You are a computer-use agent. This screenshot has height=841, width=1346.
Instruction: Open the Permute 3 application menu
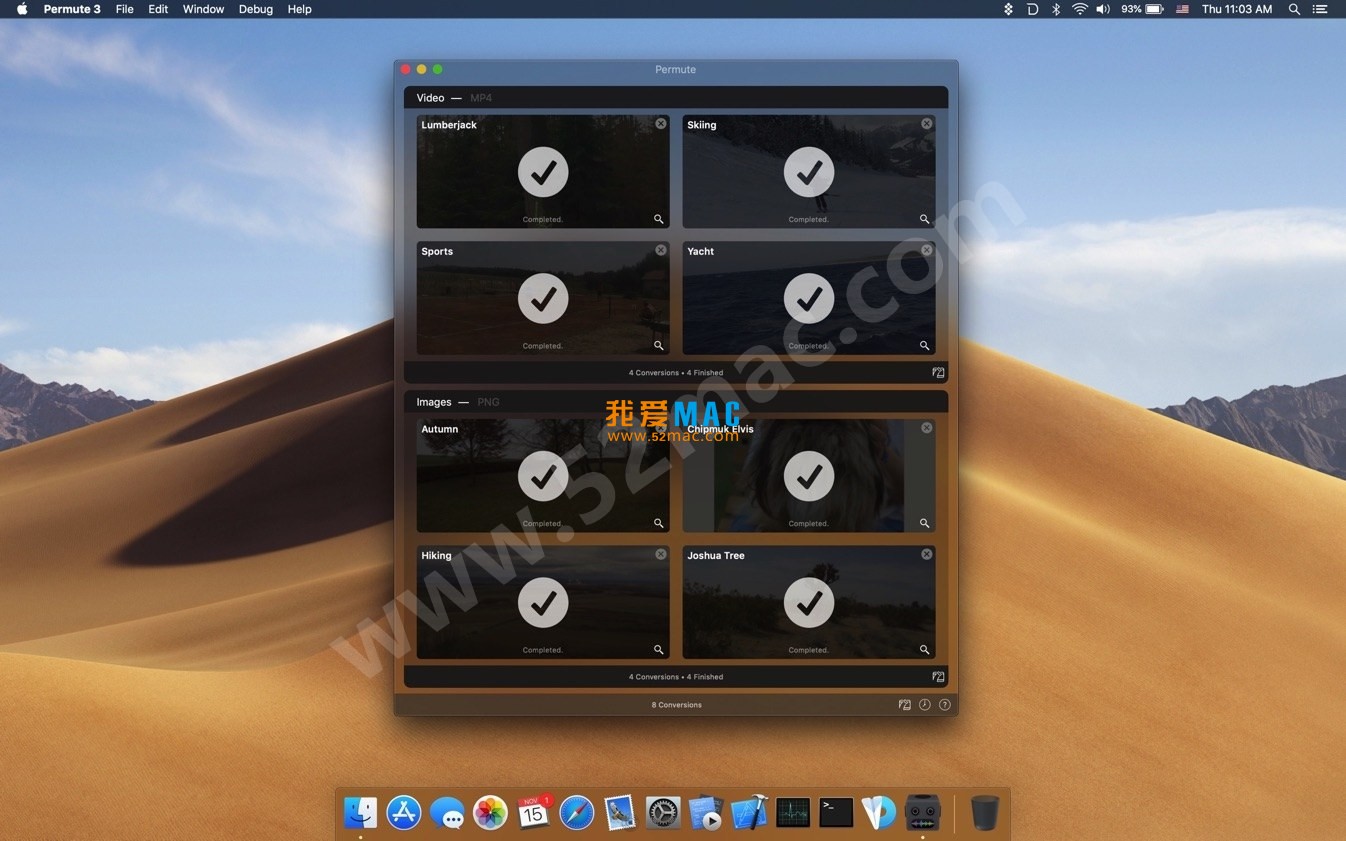pyautogui.click(x=72, y=9)
